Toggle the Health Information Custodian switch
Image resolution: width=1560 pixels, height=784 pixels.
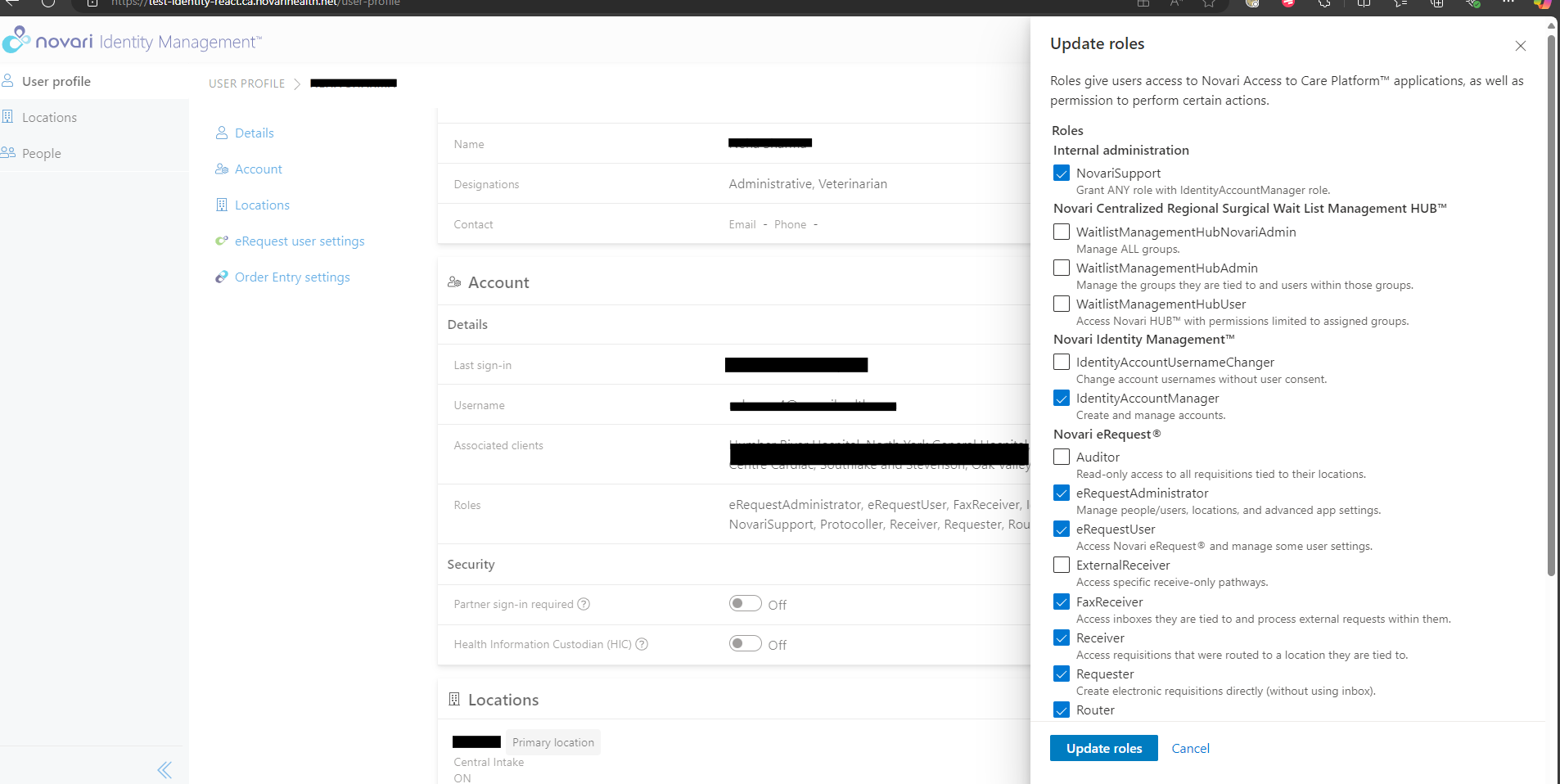(x=746, y=643)
